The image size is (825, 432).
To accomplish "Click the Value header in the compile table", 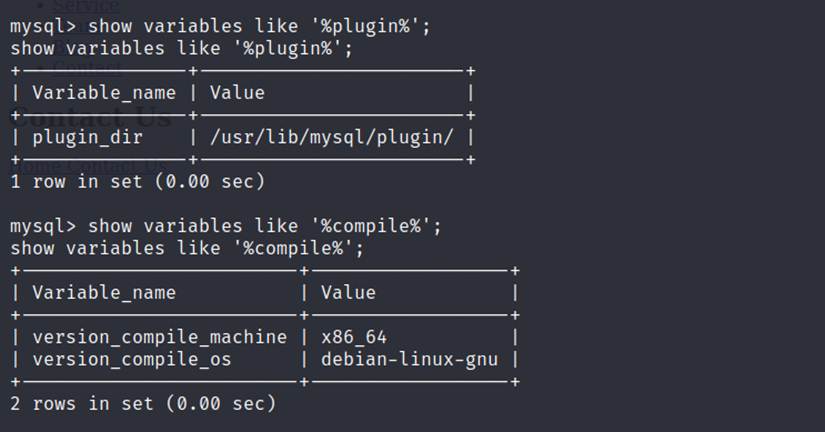I will tap(348, 293).
